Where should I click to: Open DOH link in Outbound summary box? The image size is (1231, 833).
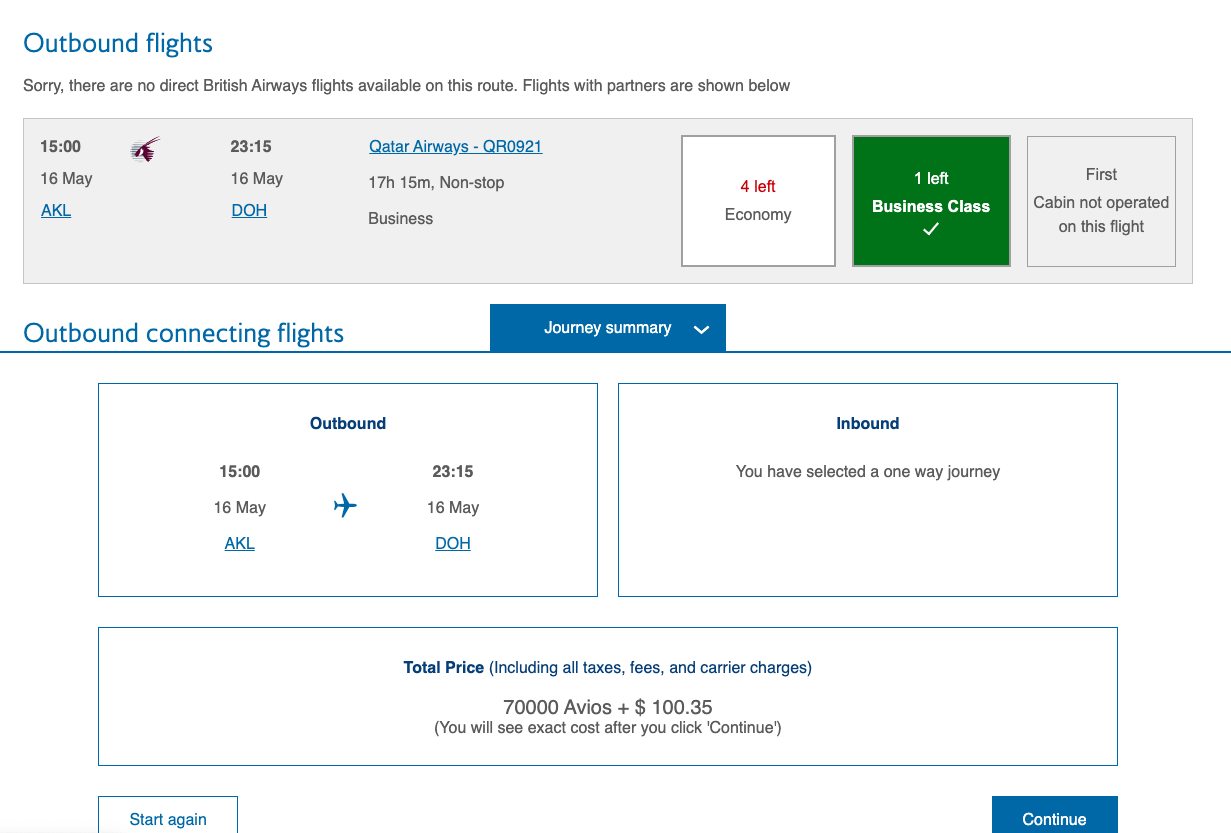(x=453, y=543)
